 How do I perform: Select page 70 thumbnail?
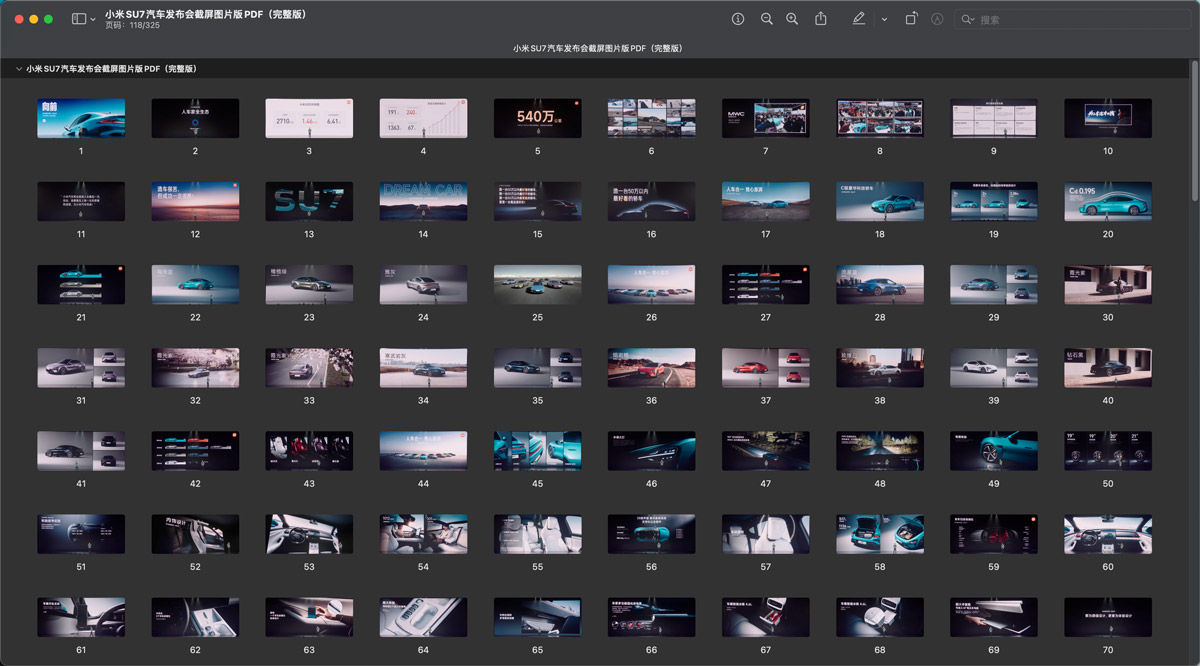click(1108, 617)
